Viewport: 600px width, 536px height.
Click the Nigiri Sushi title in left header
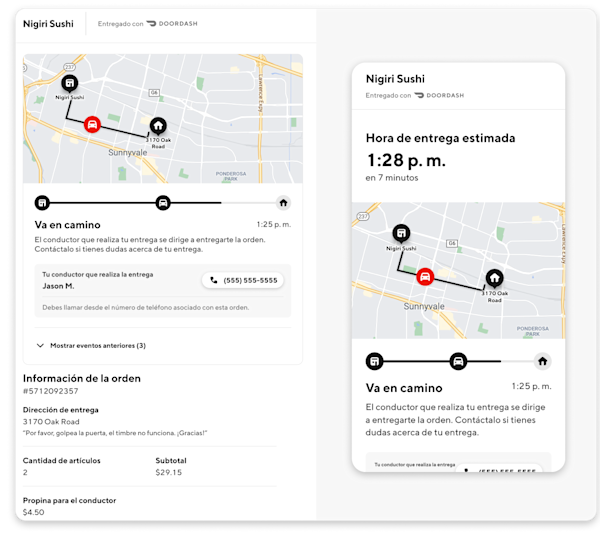tap(48, 24)
